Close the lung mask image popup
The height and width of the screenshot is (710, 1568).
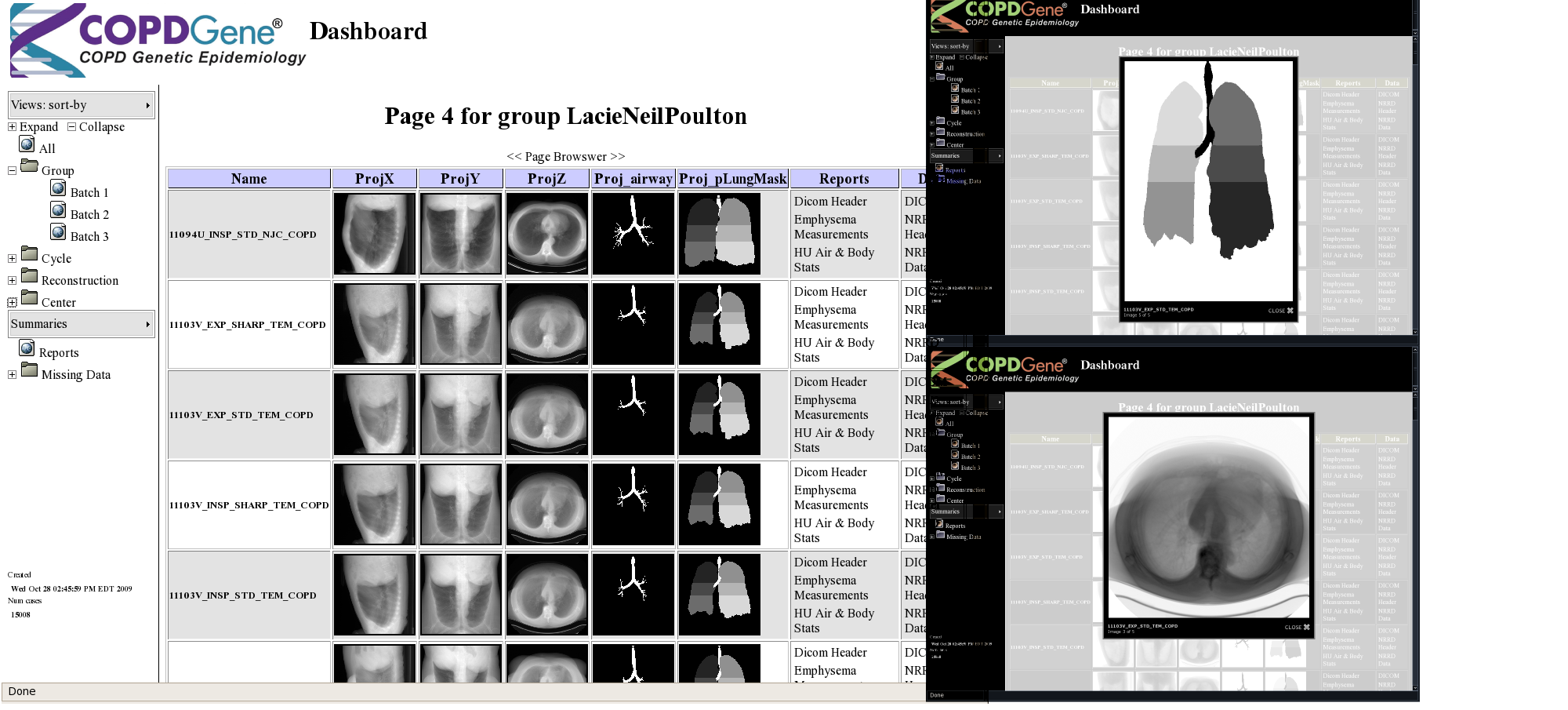point(1281,311)
